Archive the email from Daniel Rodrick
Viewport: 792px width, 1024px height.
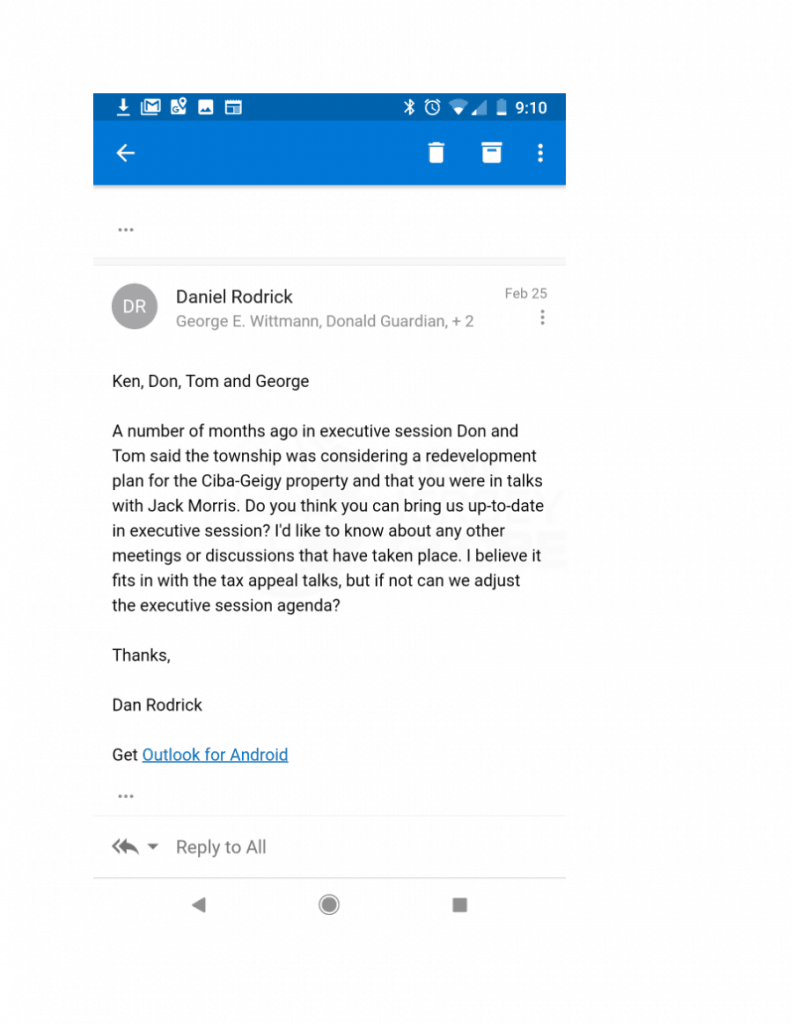pos(491,153)
